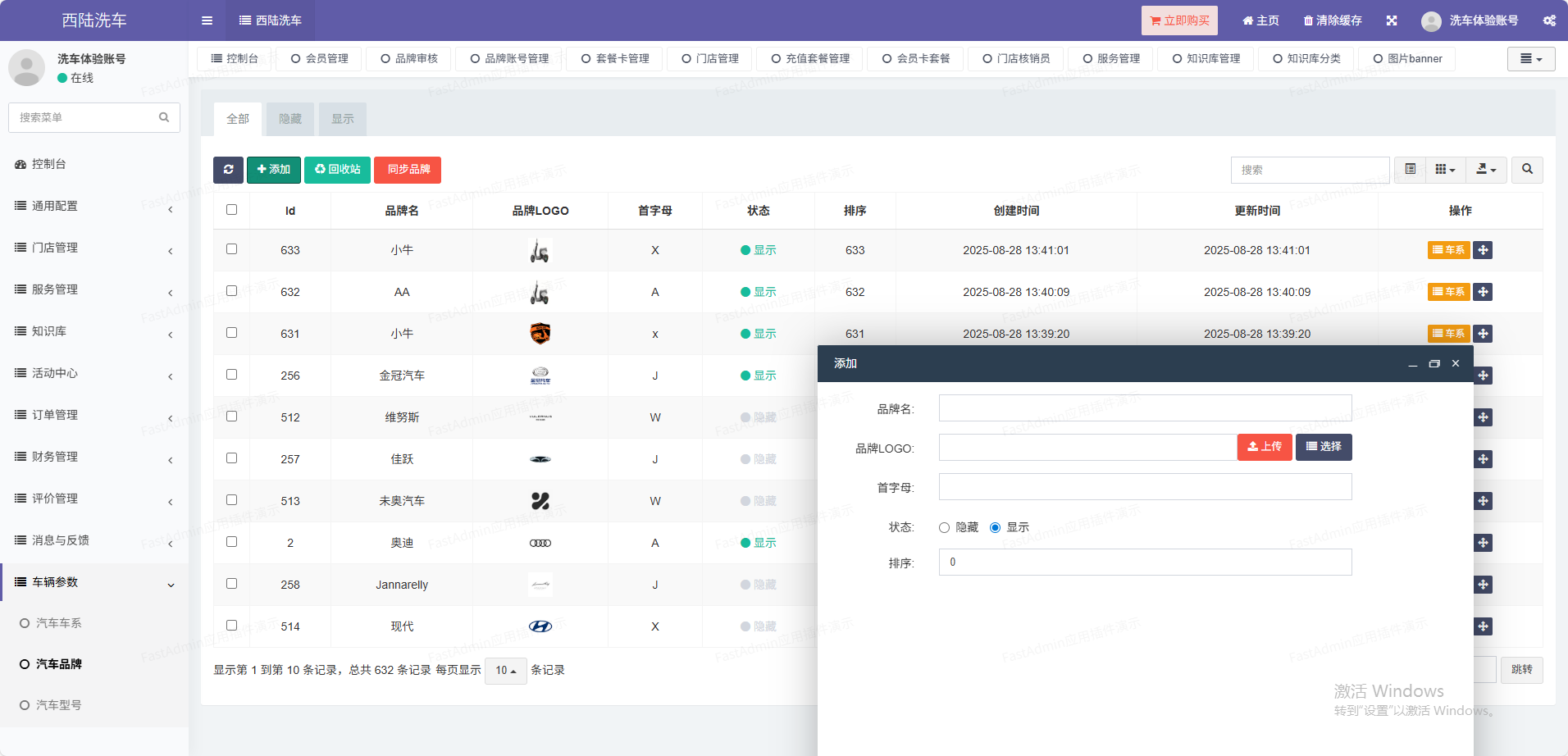This screenshot has height=756, width=1568.
Task: Toggle the table list view icon
Action: [1411, 170]
